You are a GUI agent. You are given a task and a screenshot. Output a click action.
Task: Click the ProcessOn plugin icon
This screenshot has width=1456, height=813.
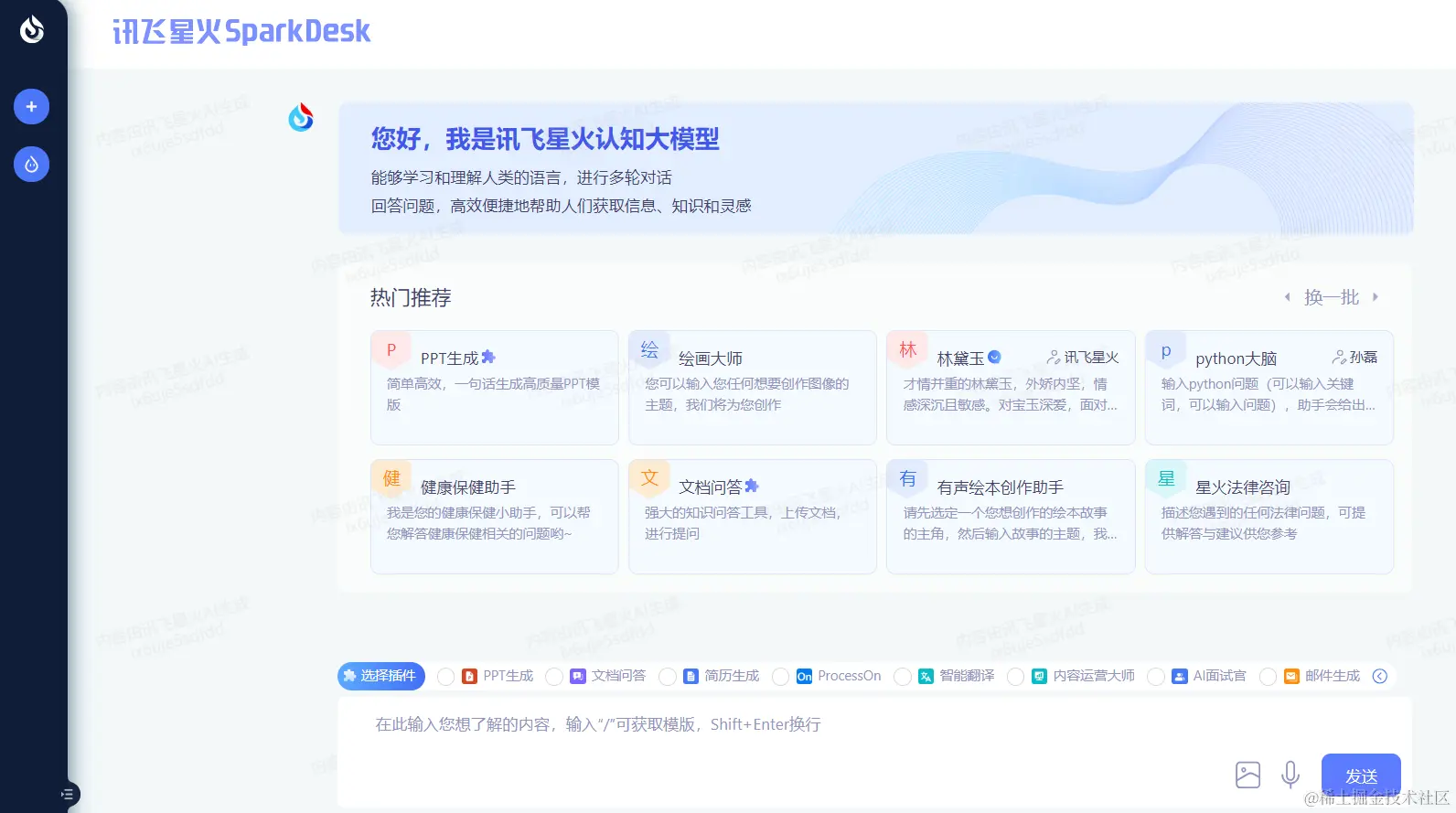click(804, 677)
